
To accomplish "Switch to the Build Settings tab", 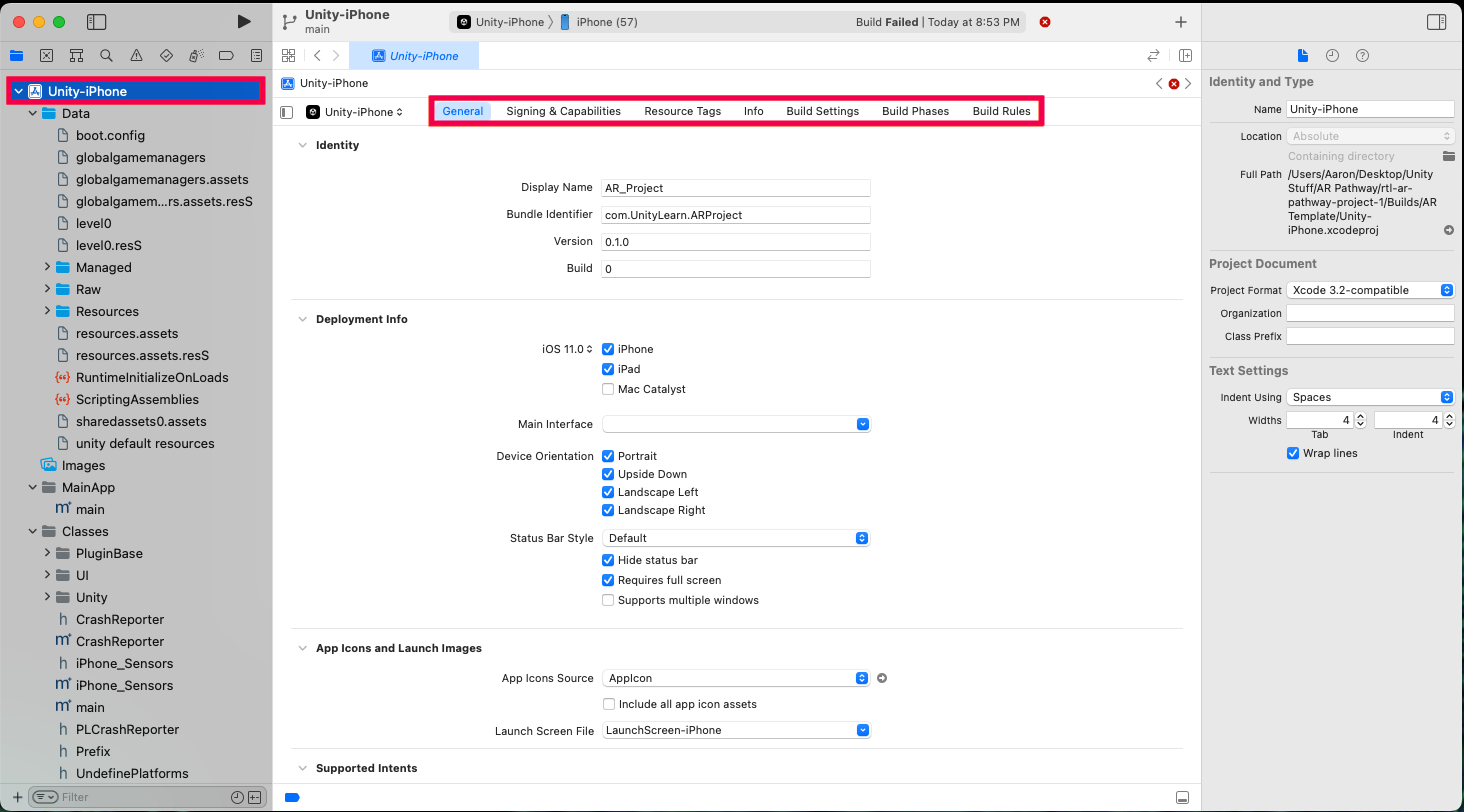I will tap(822, 111).
